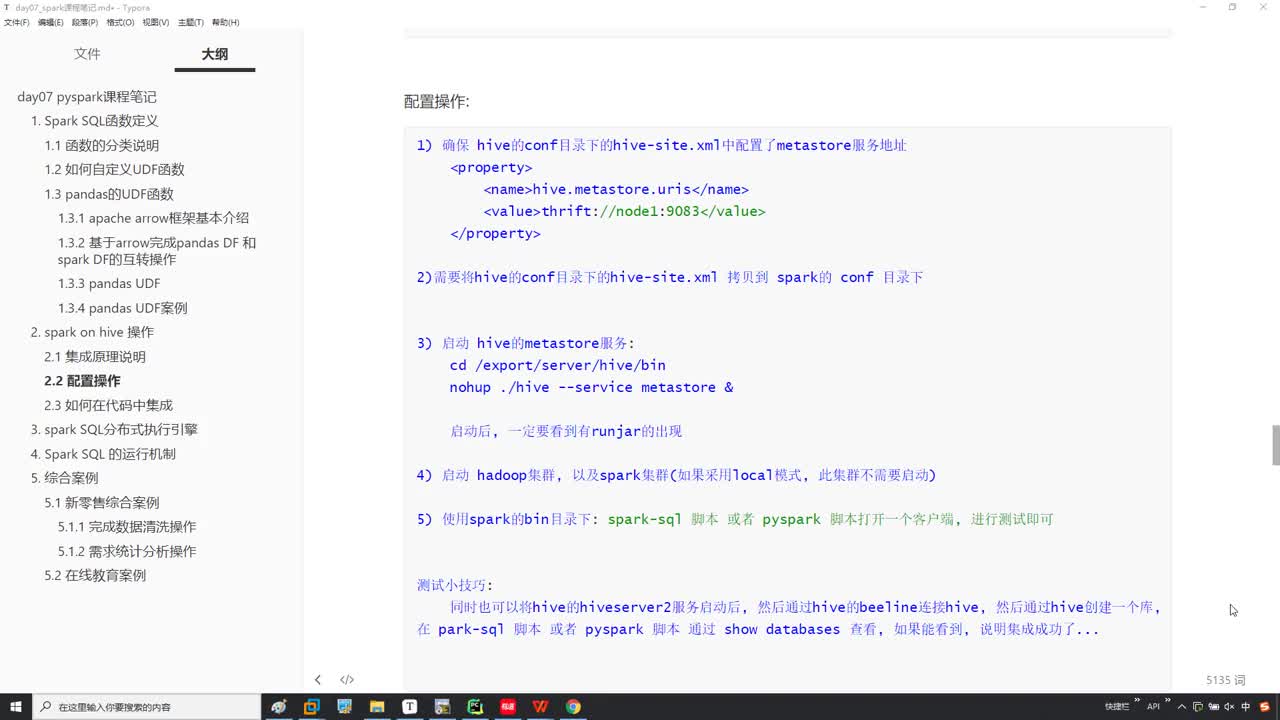Click nohup ./hive --service metastore & line

(x=591, y=387)
